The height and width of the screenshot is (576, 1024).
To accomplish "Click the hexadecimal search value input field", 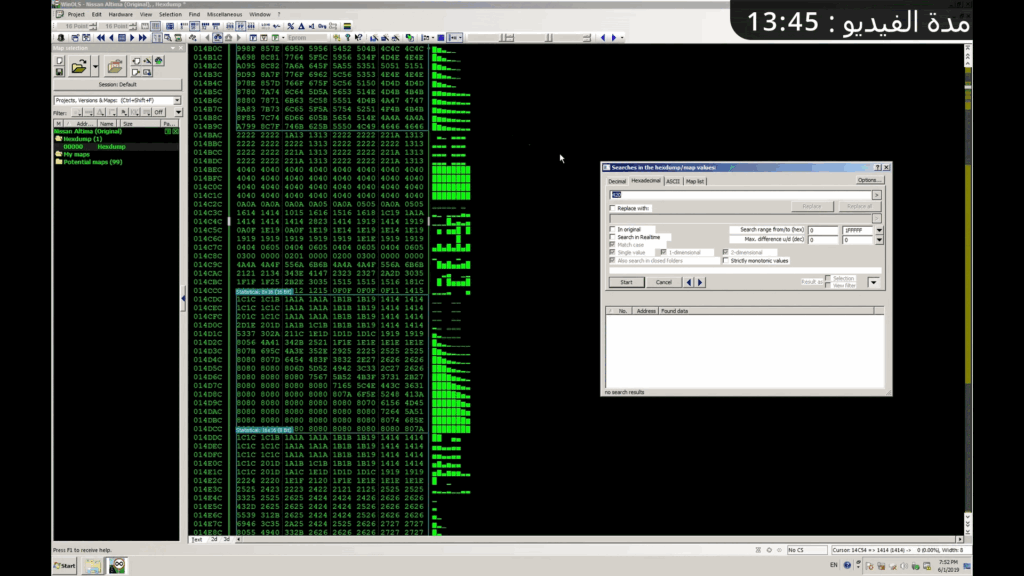I will click(740, 195).
